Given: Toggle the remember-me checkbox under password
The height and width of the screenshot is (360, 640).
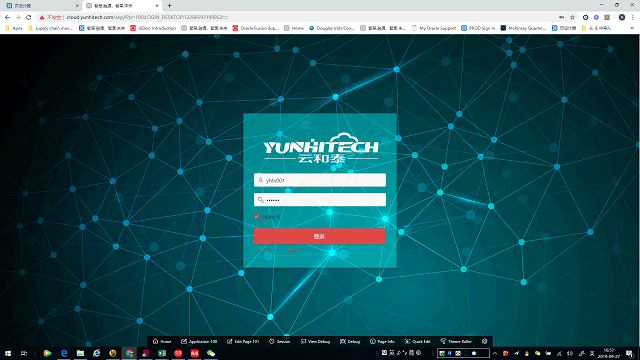Looking at the screenshot, I should tap(256, 217).
